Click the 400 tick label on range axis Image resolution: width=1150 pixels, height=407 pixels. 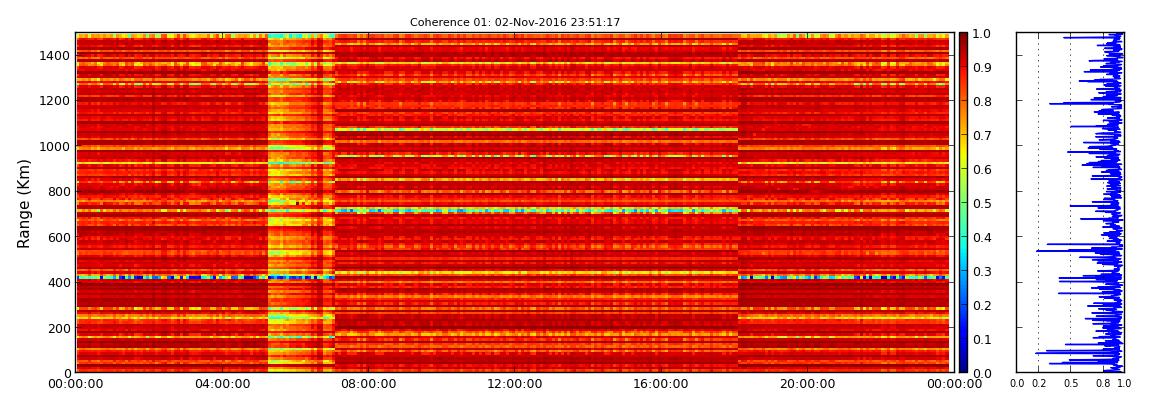[x=59, y=282]
